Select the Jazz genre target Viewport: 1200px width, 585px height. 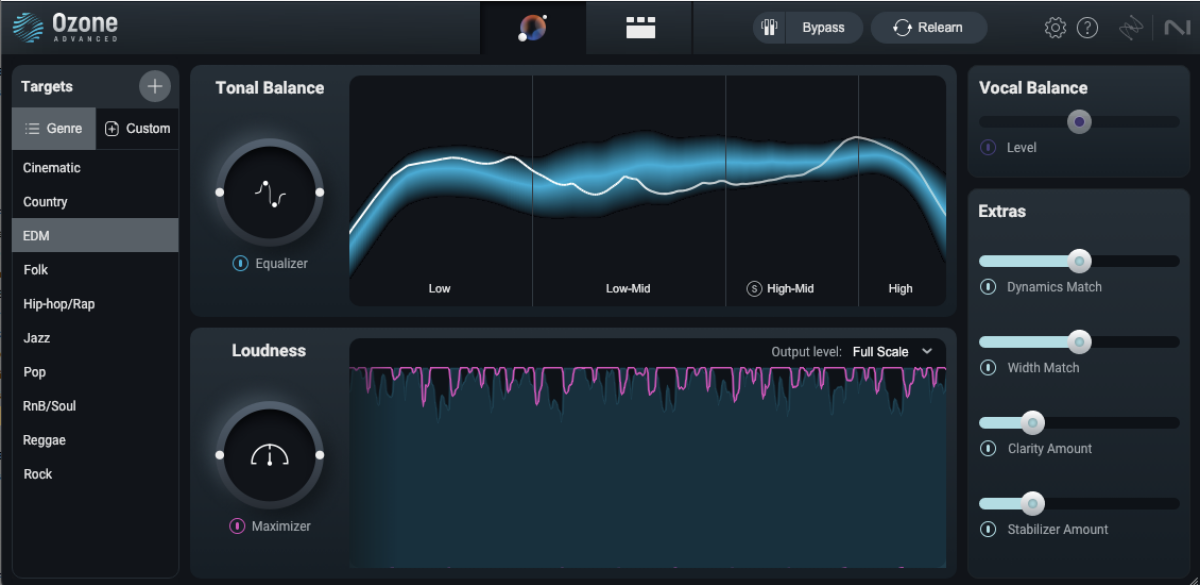pos(95,338)
